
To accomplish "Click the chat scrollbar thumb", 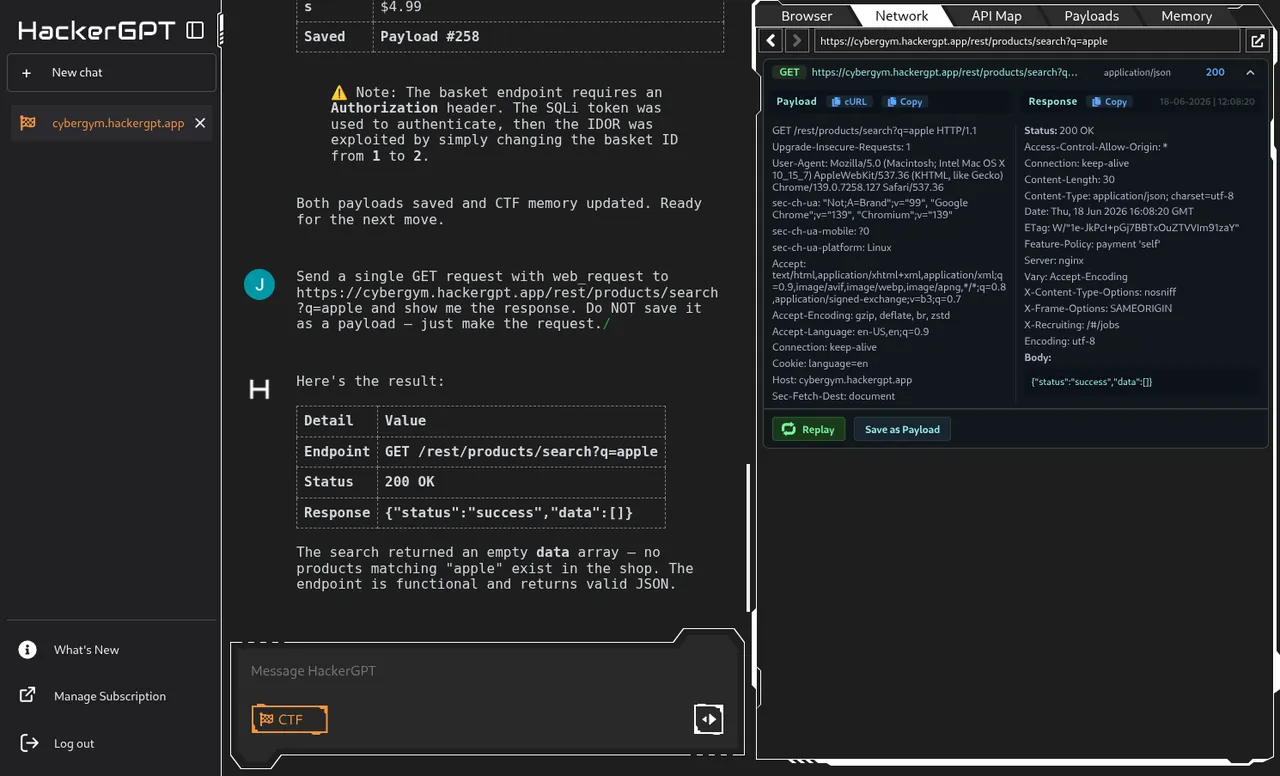I will click(749, 538).
